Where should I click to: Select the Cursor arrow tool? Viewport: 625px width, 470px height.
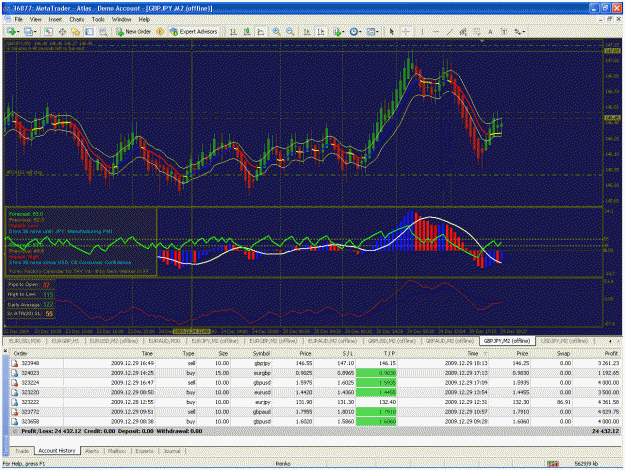pyautogui.click(x=392, y=31)
